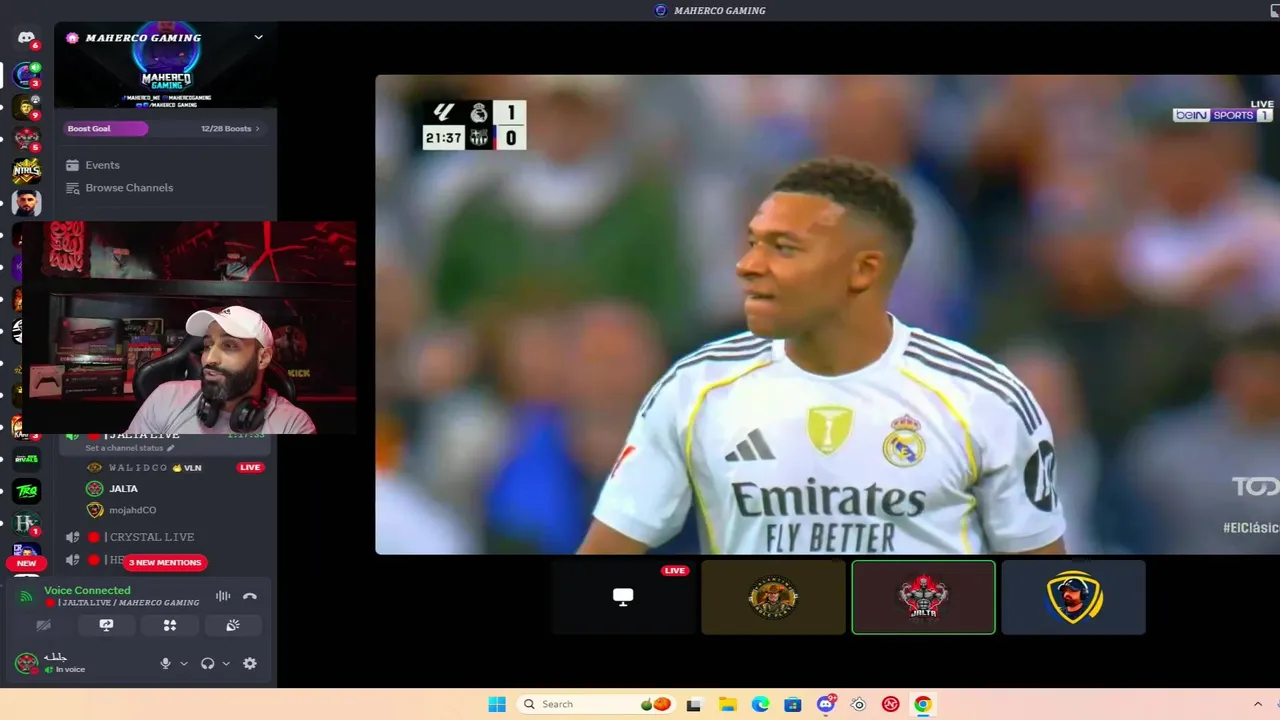Select user mojahdCO in voice channel
Viewport: 1280px width, 720px height.
[133, 510]
